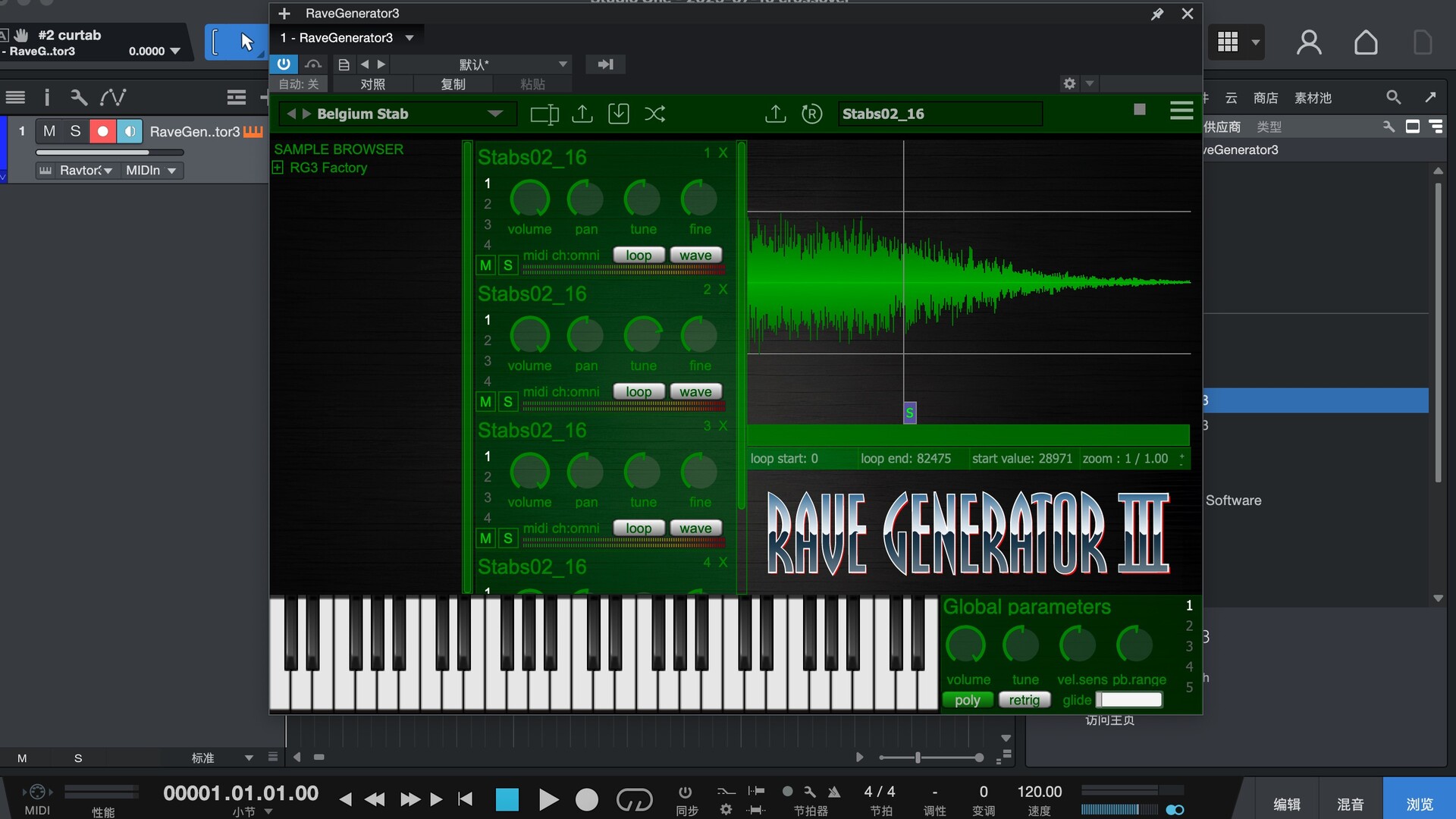Viewport: 1456px width, 819px height.
Task: Mute layer 1 Stabs02_16 with M button
Action: [x=486, y=265]
